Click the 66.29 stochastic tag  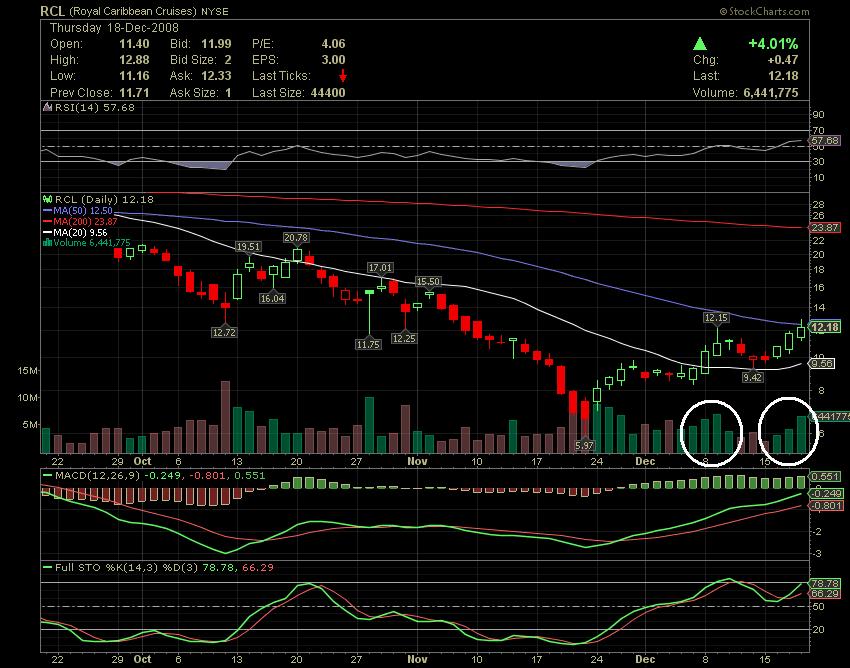click(x=825, y=594)
